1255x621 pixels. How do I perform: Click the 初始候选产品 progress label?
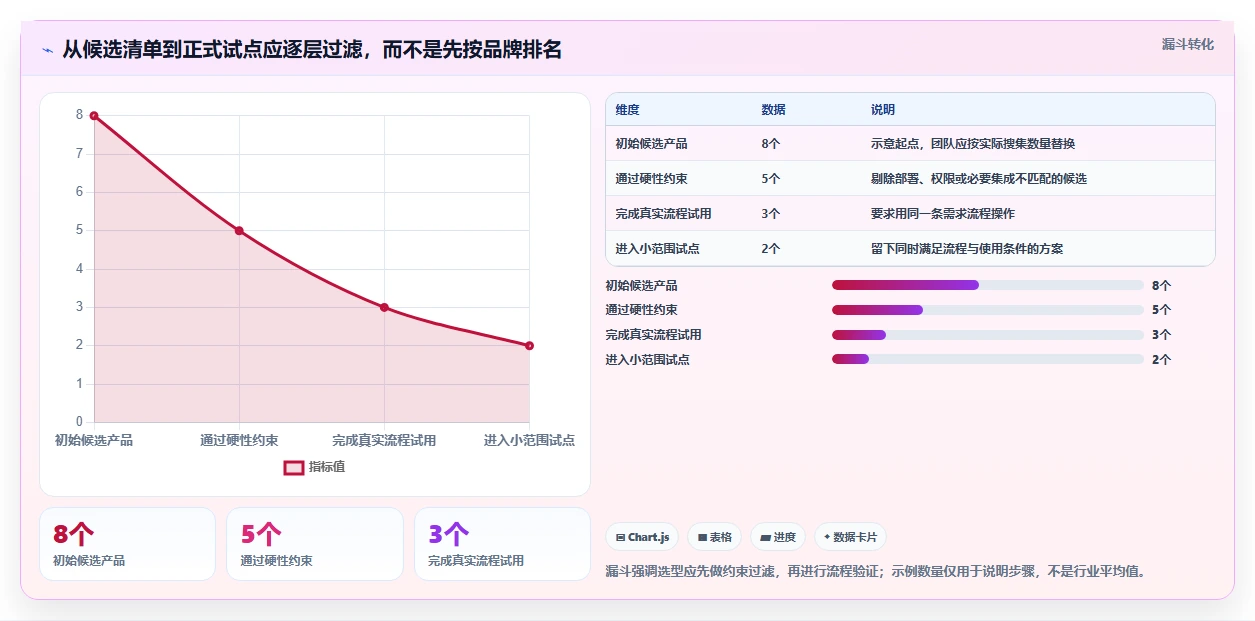[641, 286]
